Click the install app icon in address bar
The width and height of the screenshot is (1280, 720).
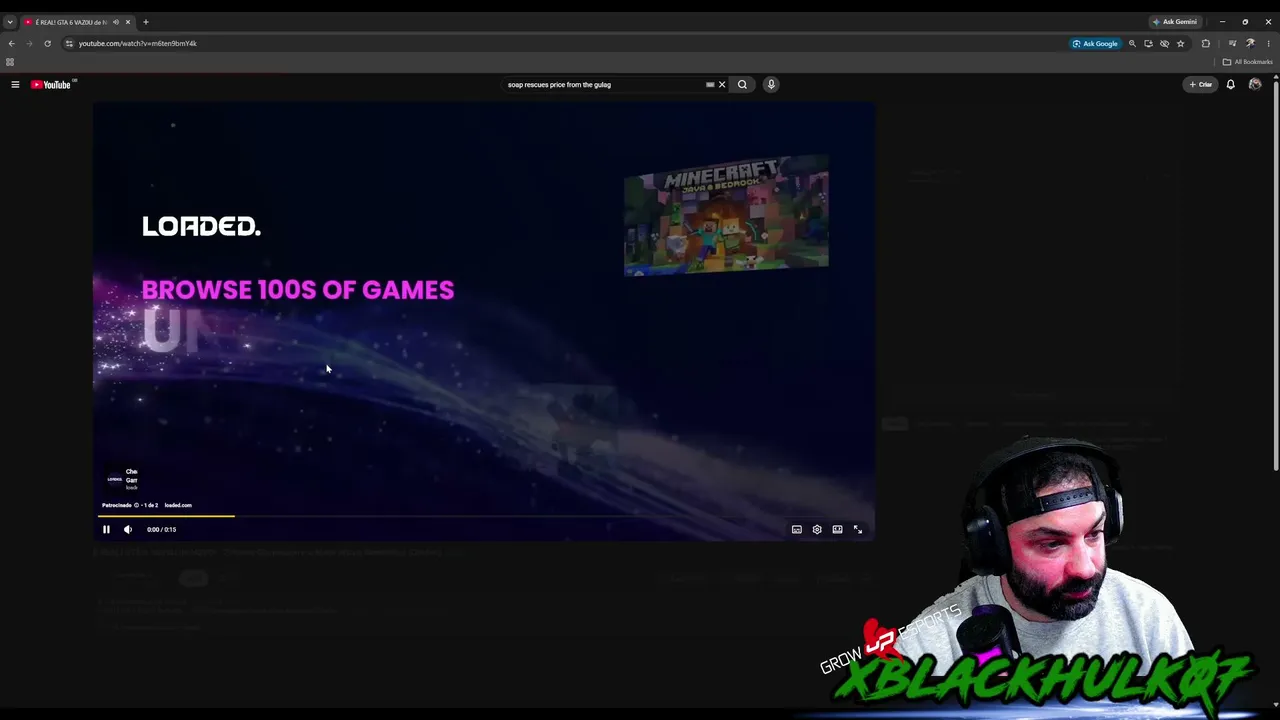click(x=1148, y=43)
